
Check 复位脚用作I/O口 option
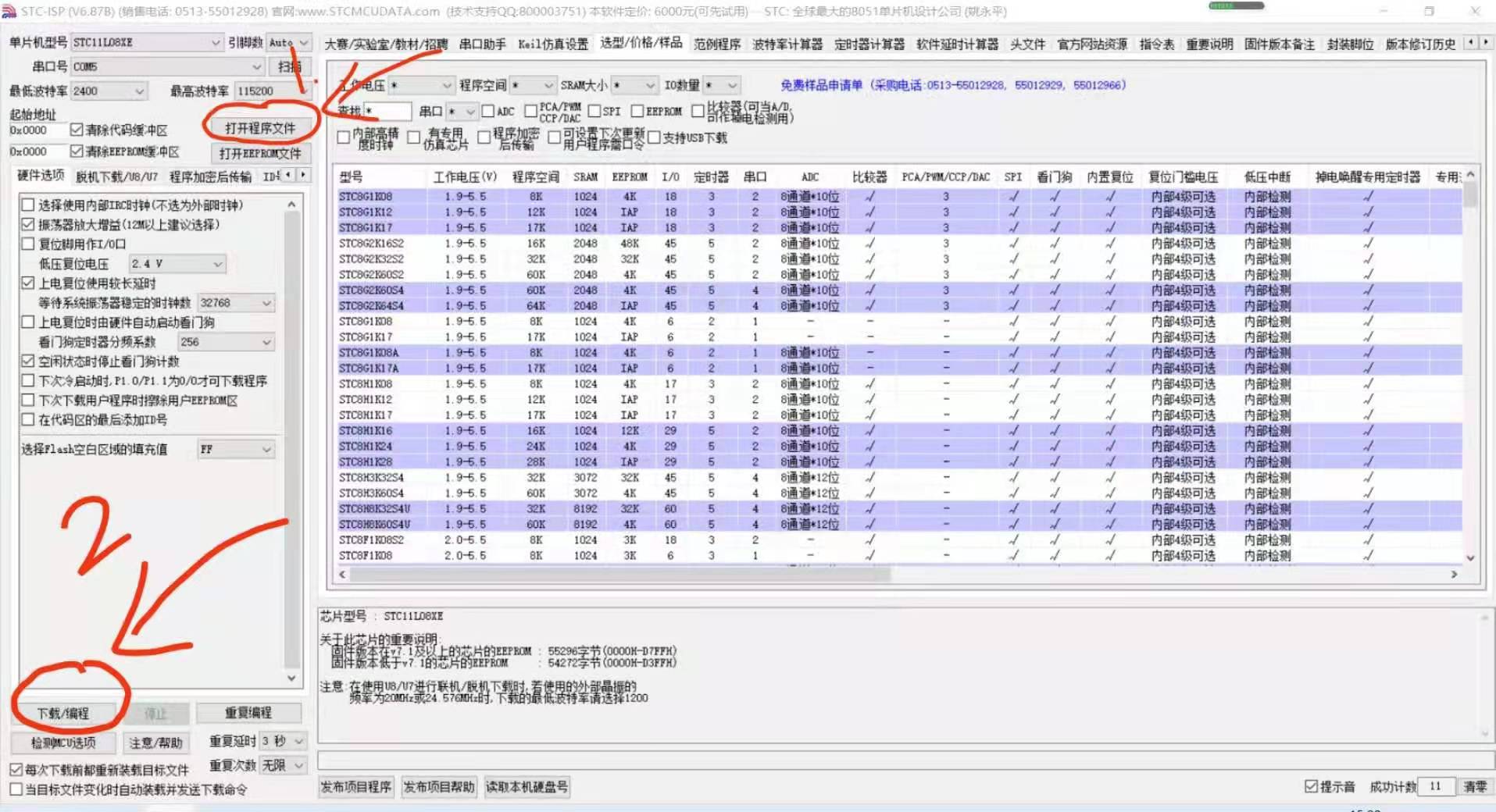[28, 244]
